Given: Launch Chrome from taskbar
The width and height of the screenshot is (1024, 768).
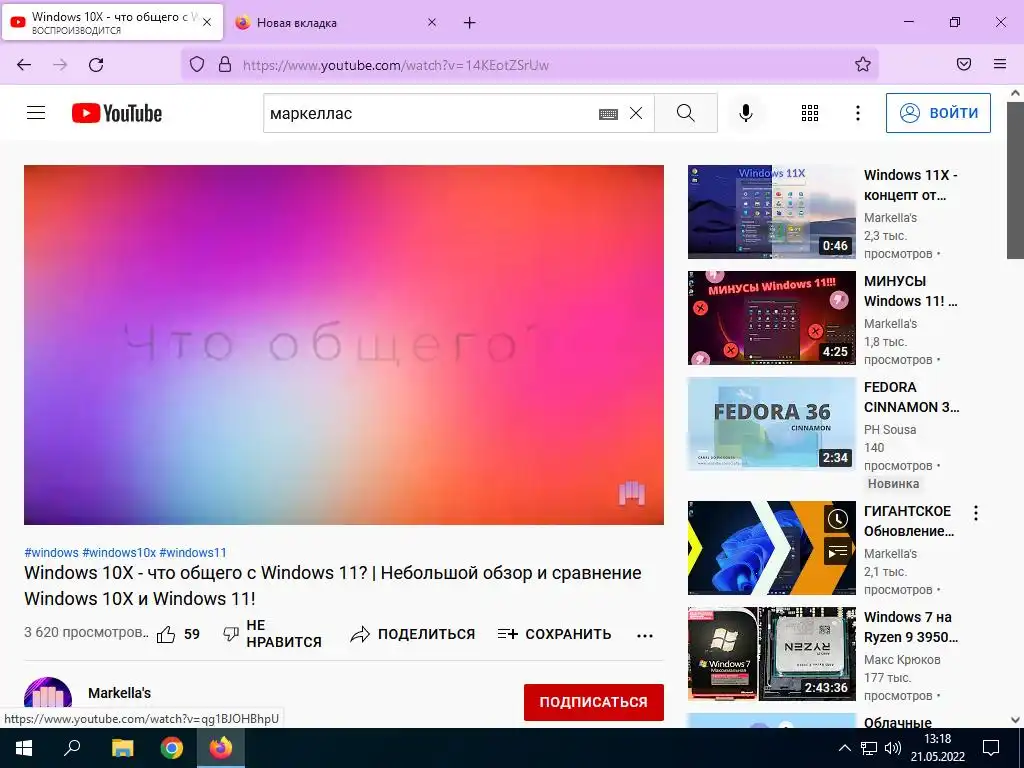Looking at the screenshot, I should click(172, 748).
